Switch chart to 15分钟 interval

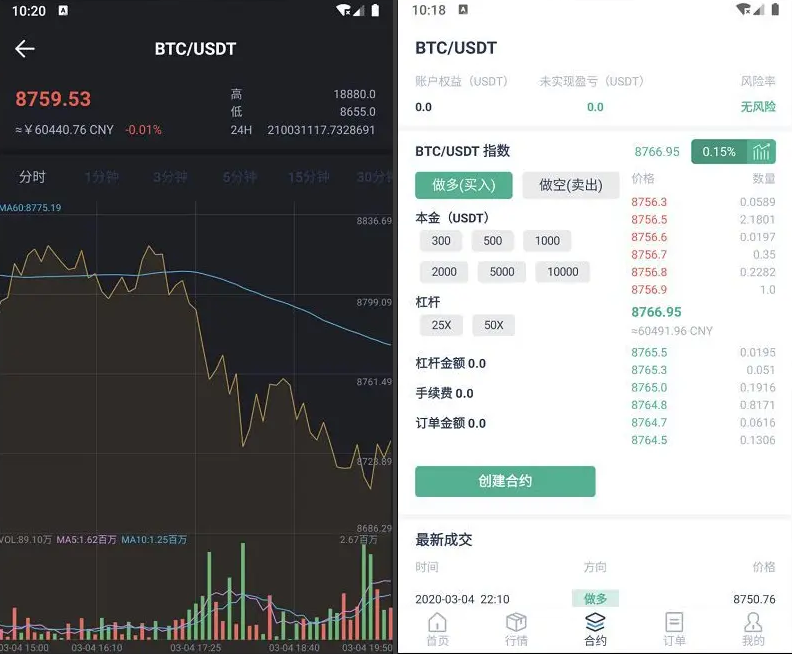pos(309,177)
